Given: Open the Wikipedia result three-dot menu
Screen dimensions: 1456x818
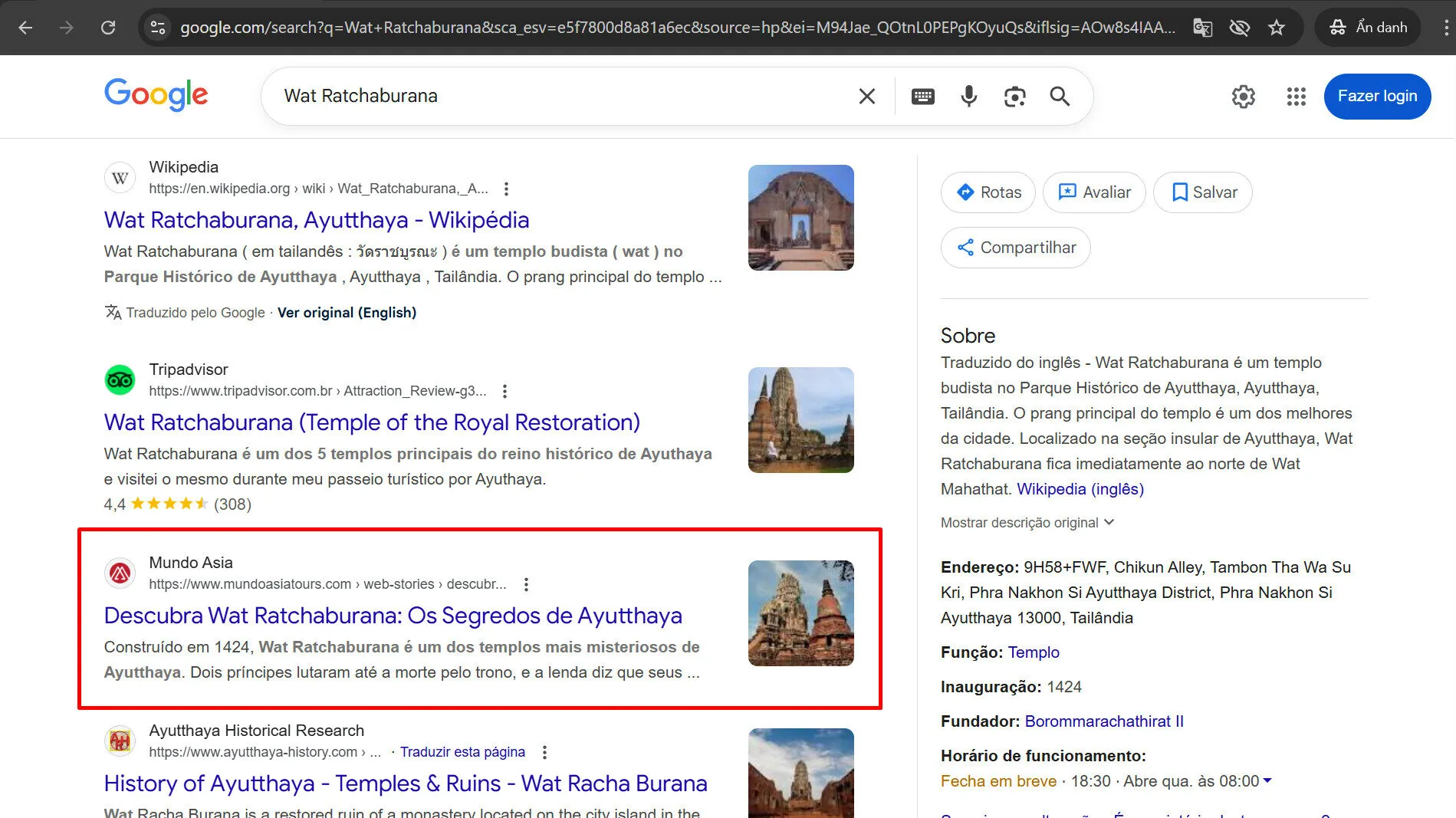Looking at the screenshot, I should point(505,189).
